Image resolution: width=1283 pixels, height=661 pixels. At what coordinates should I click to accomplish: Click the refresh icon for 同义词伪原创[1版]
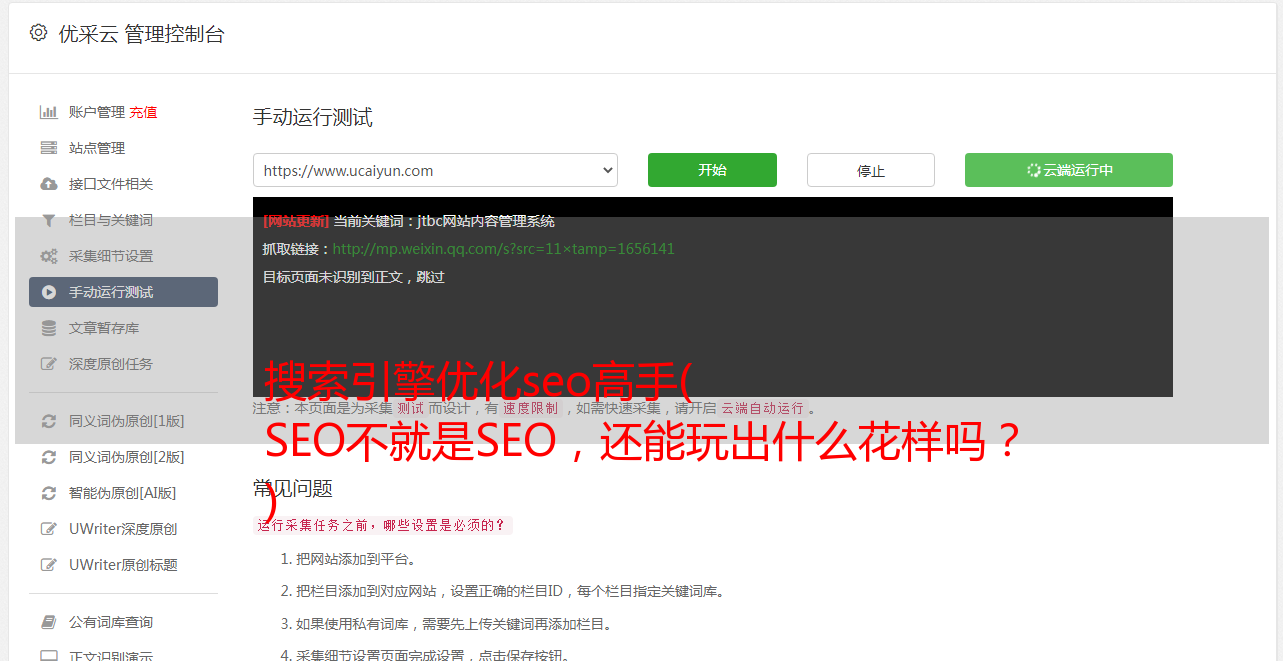[x=48, y=421]
